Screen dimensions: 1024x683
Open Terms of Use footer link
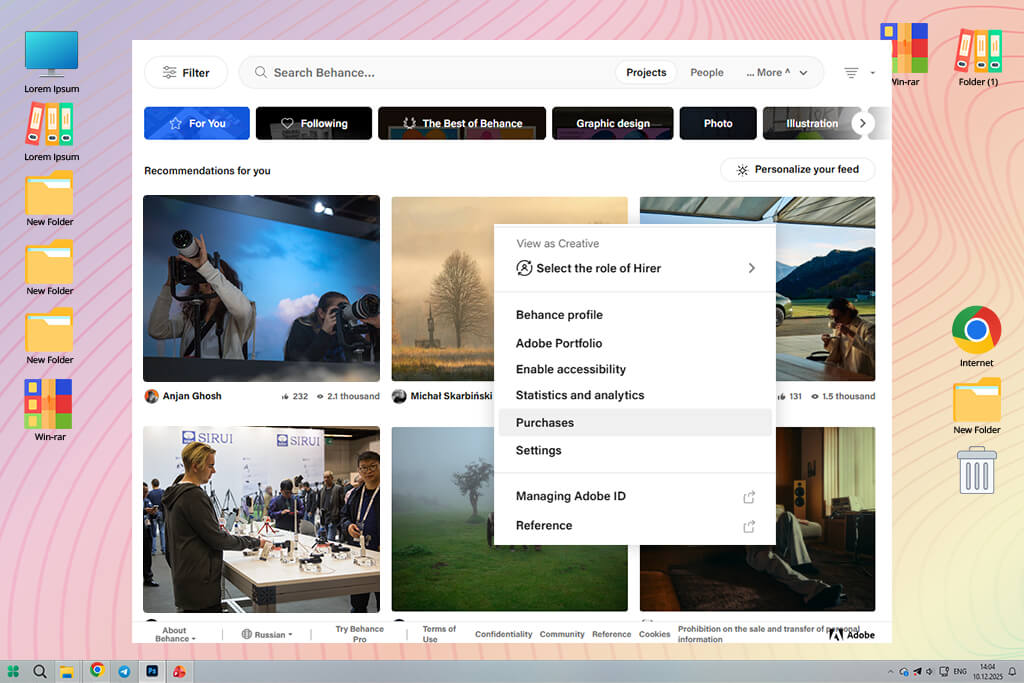438,634
